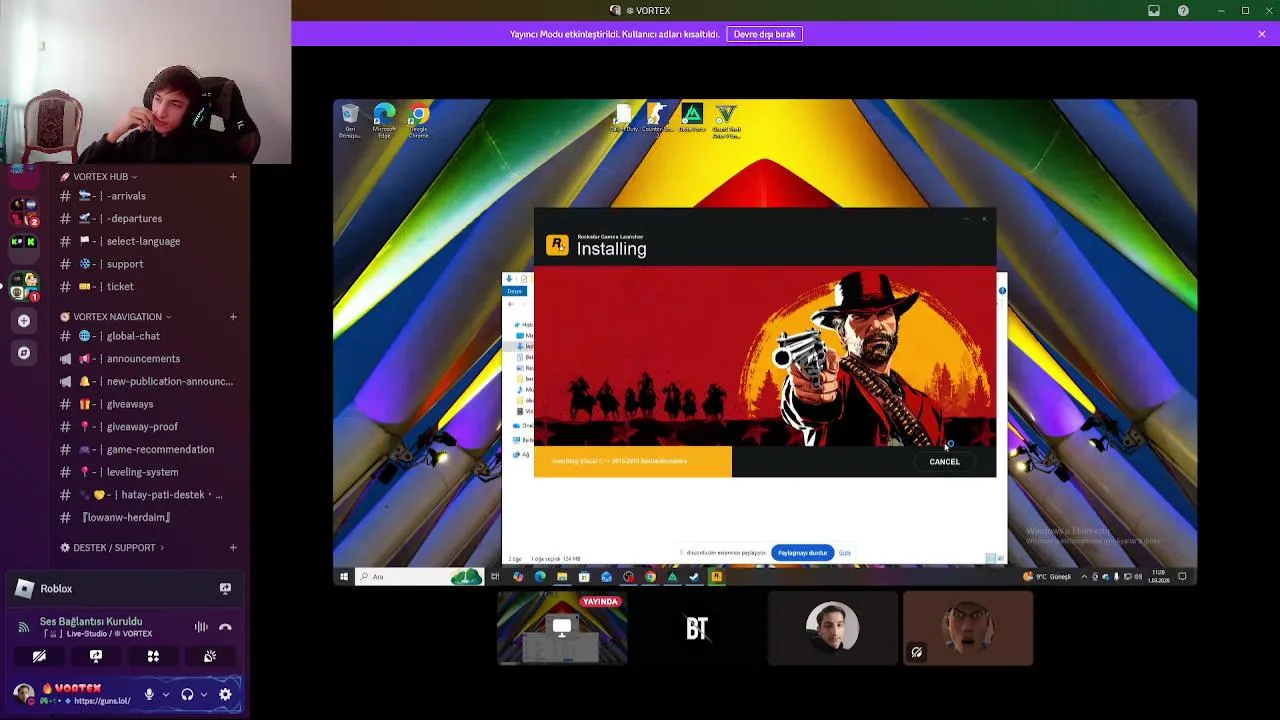Open the soundboard icon

pos(210,657)
